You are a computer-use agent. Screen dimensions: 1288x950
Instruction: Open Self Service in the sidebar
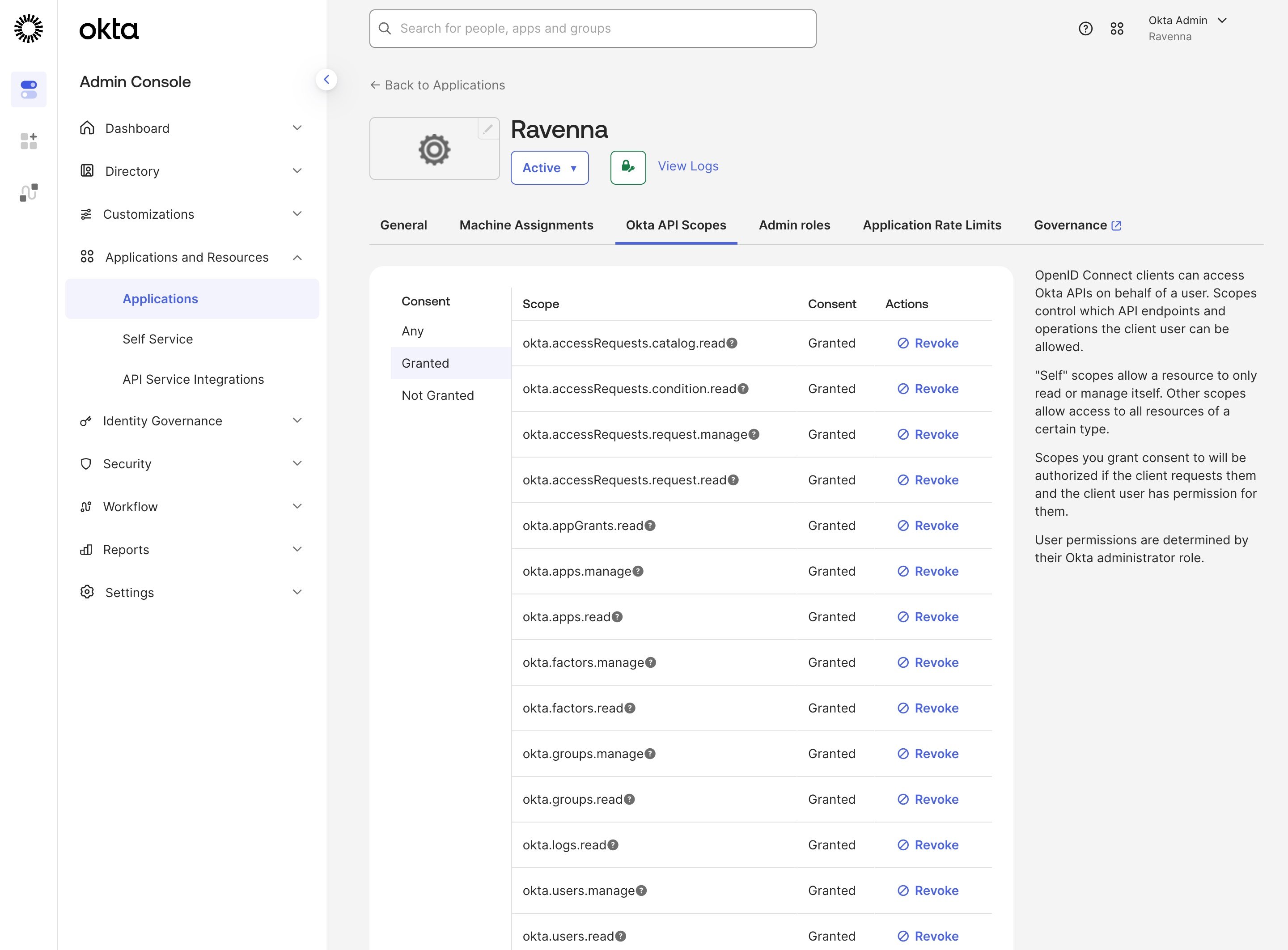pos(157,339)
